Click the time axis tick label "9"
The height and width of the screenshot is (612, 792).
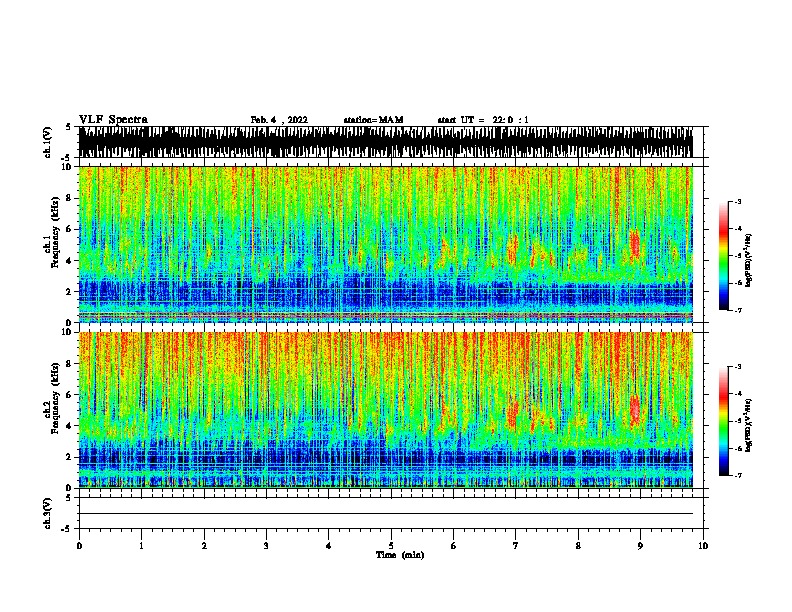click(640, 546)
